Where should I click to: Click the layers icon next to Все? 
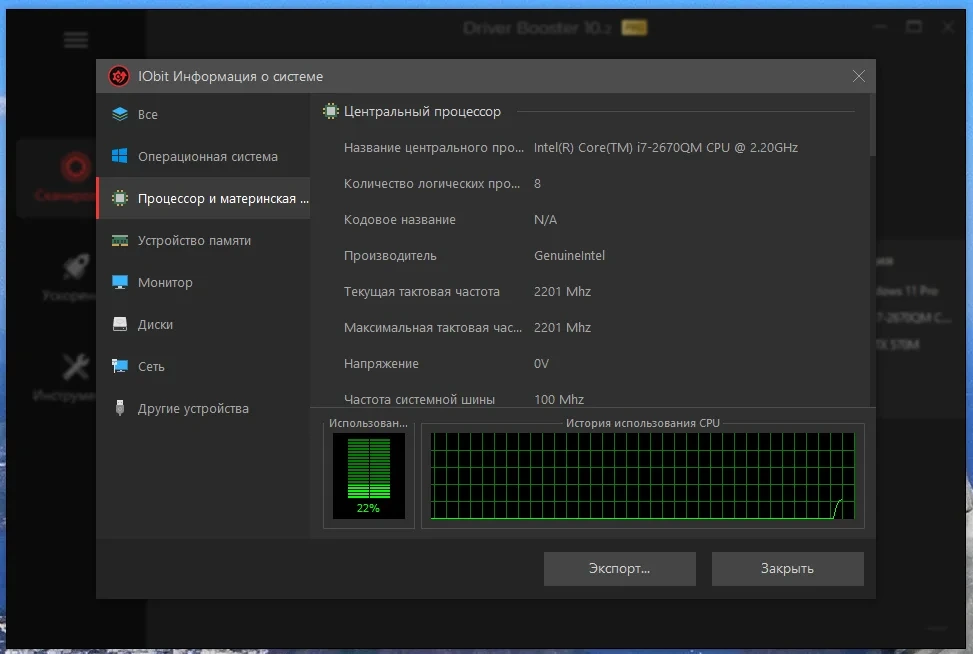[120, 114]
